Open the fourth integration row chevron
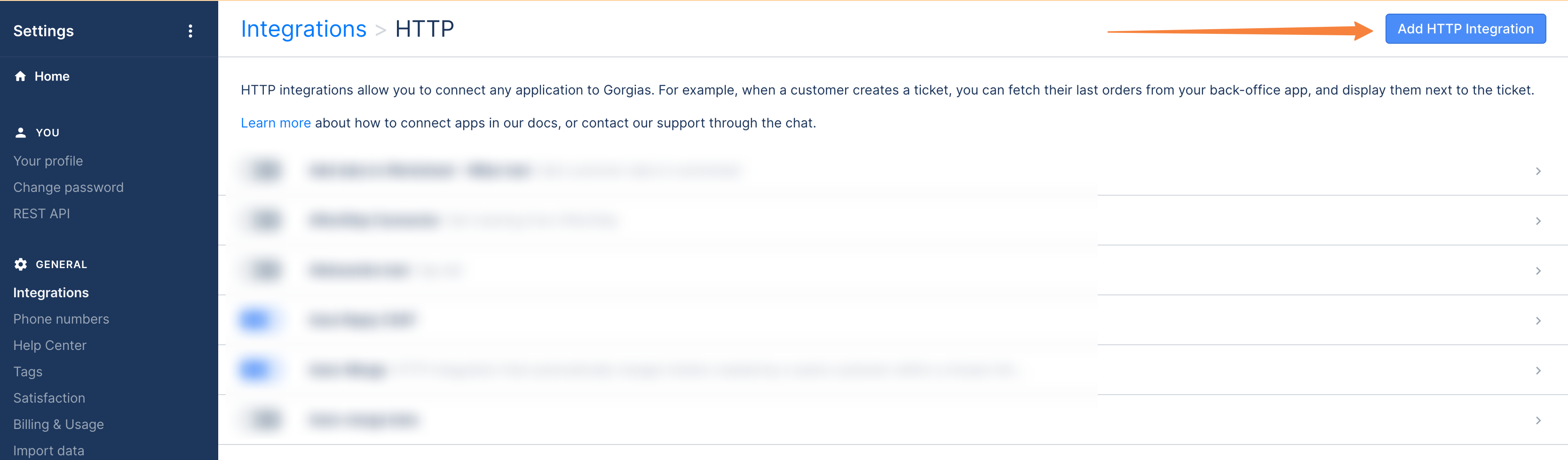 1538,321
